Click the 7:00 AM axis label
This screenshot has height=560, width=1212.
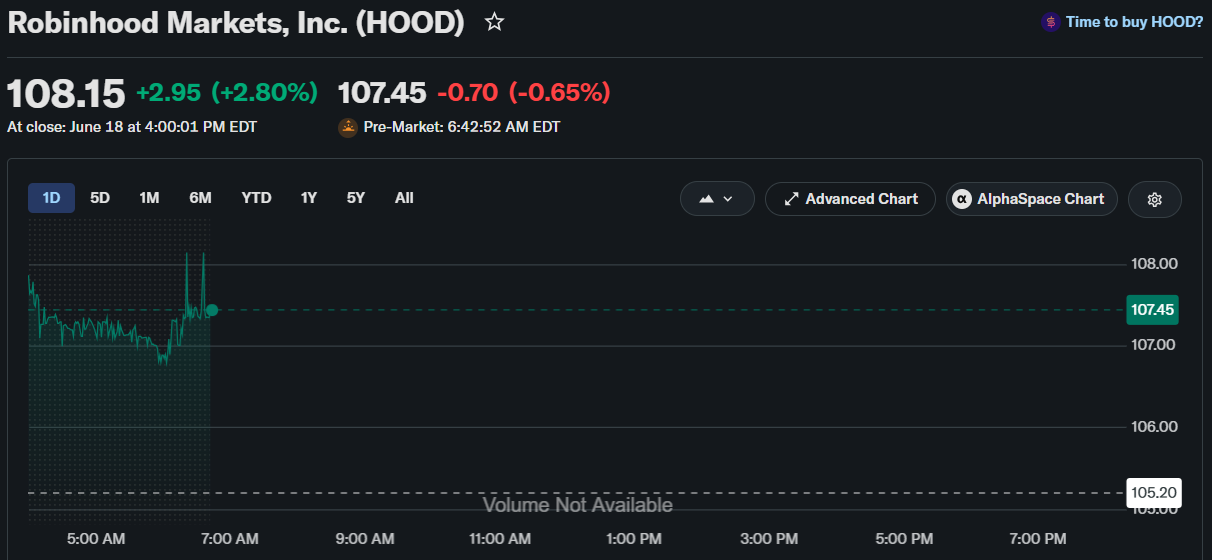[230, 539]
